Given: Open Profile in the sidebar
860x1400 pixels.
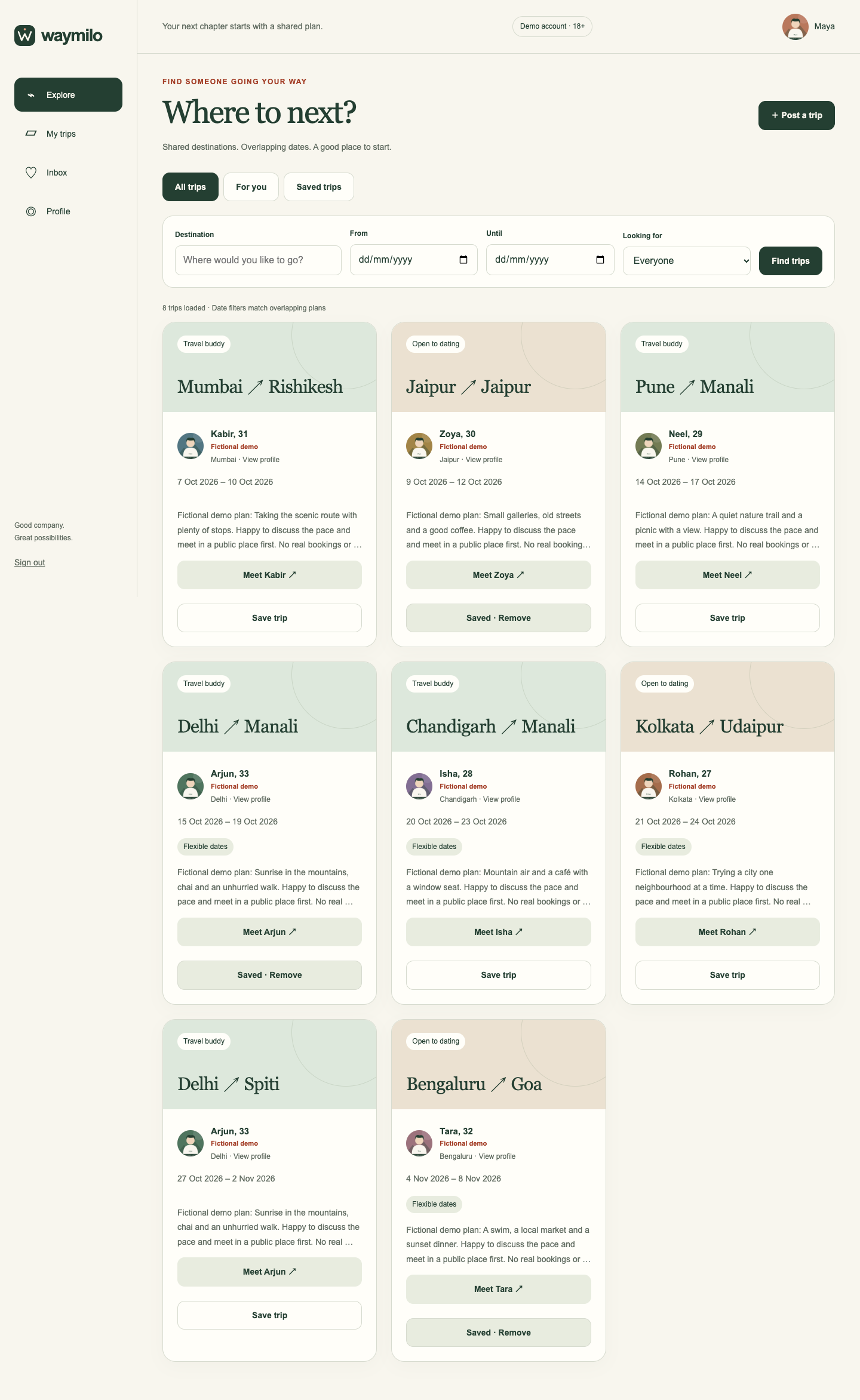Looking at the screenshot, I should [68, 211].
